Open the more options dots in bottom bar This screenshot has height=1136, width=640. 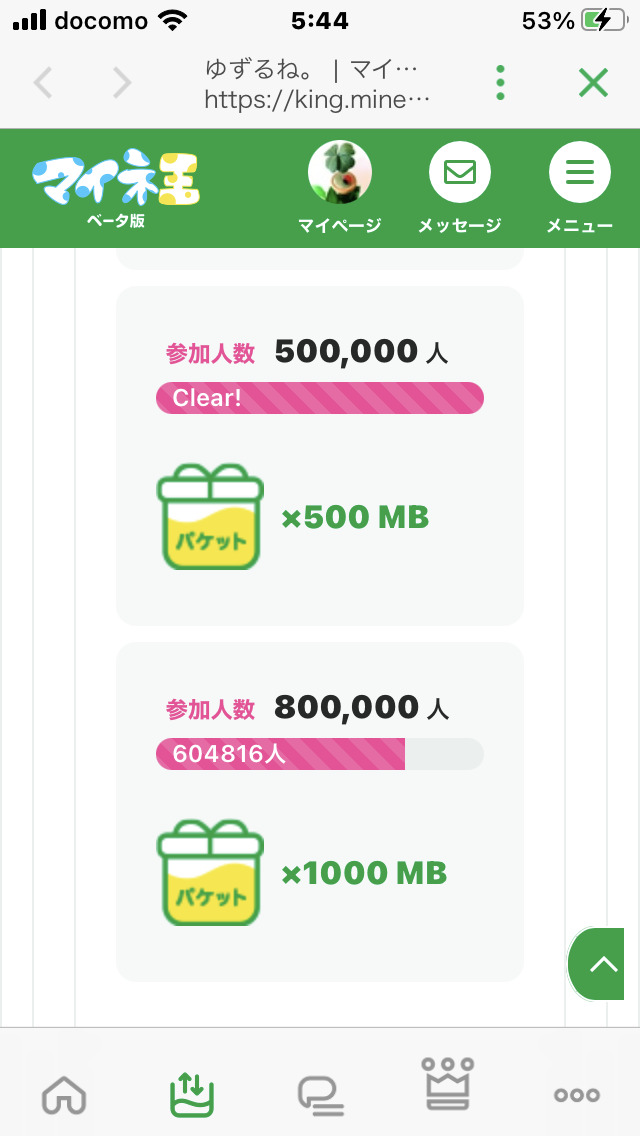pyautogui.click(x=577, y=1094)
